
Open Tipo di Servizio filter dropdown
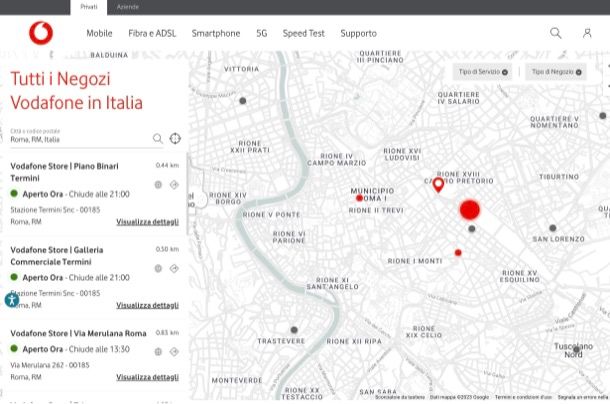[x=483, y=72]
